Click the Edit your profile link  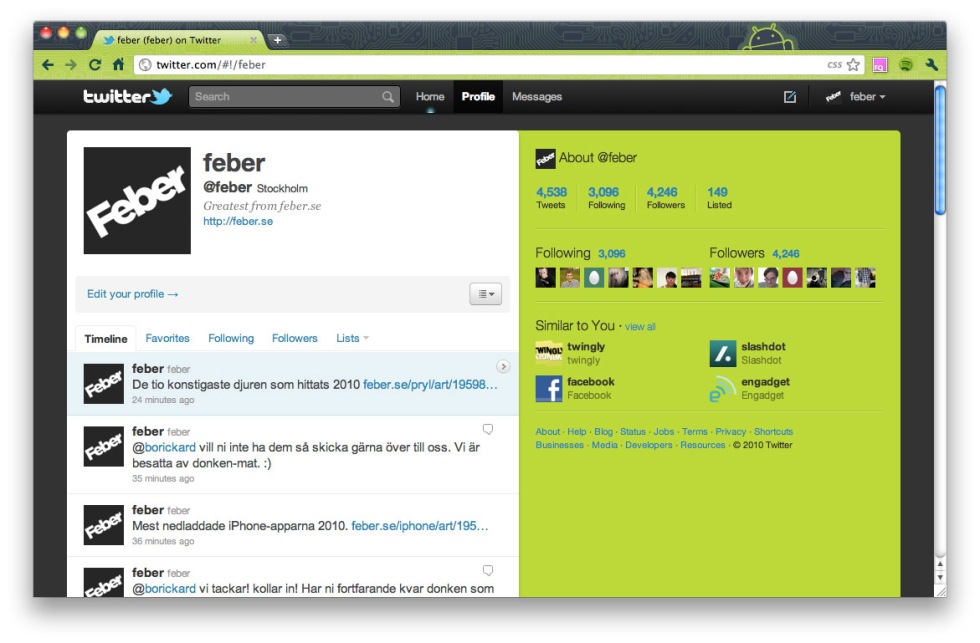(132, 294)
